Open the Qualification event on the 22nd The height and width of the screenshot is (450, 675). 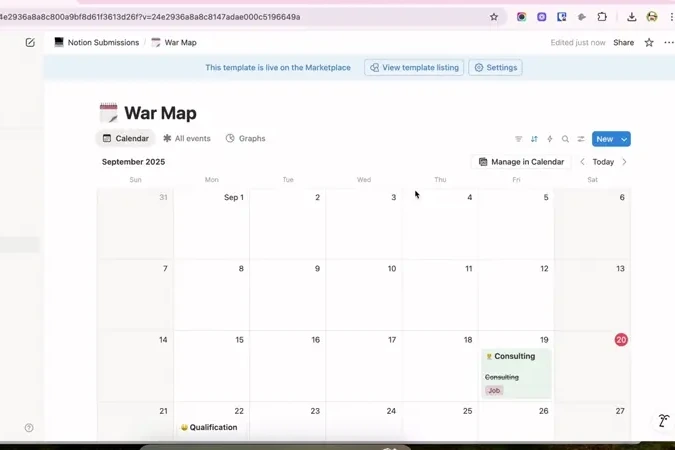(209, 427)
